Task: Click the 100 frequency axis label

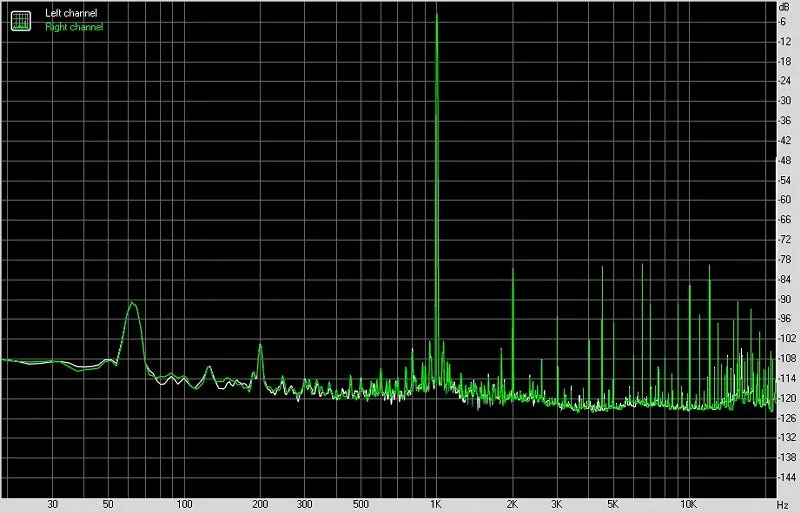Action: 184,504
